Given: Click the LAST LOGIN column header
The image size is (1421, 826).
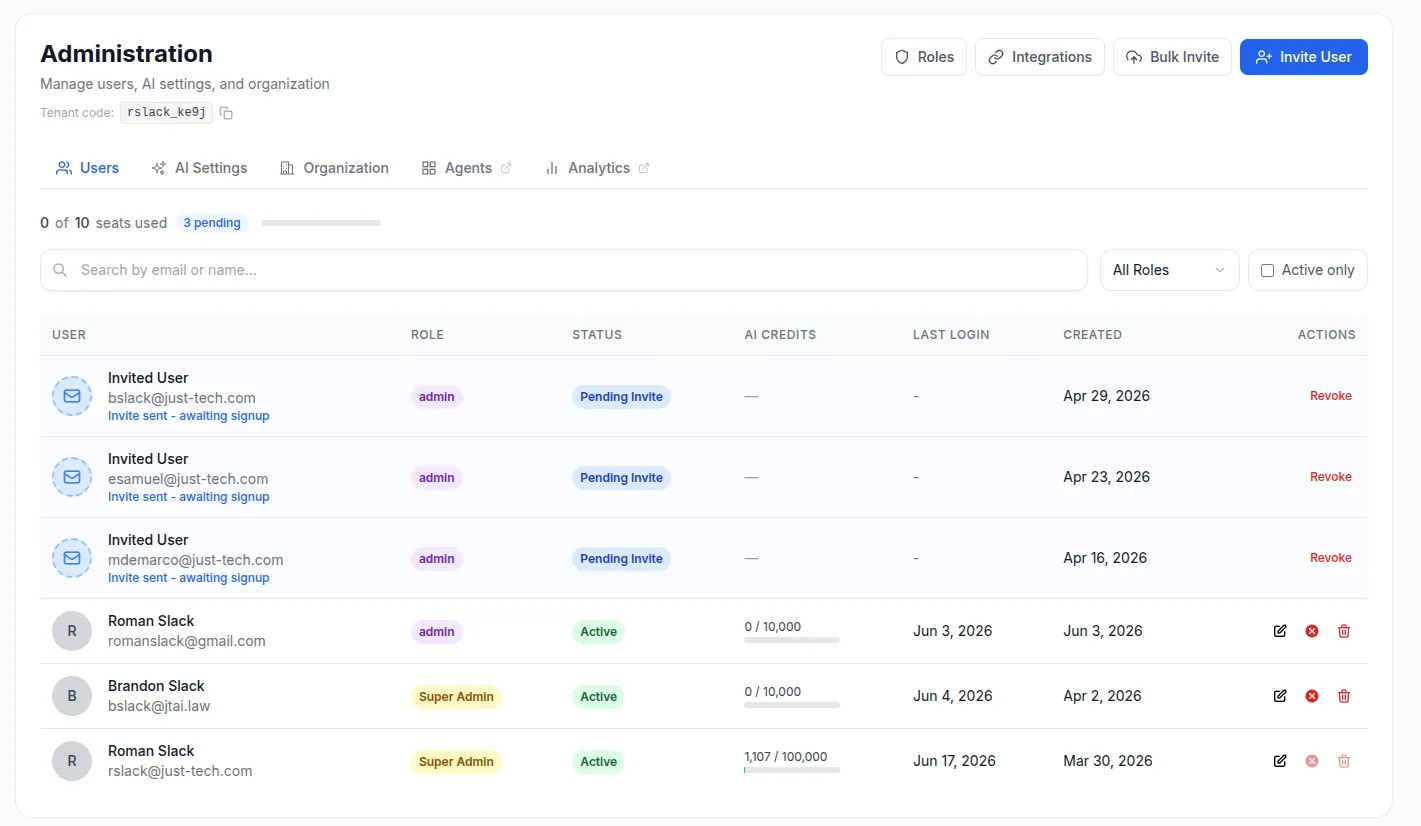Looking at the screenshot, I should pos(951,335).
